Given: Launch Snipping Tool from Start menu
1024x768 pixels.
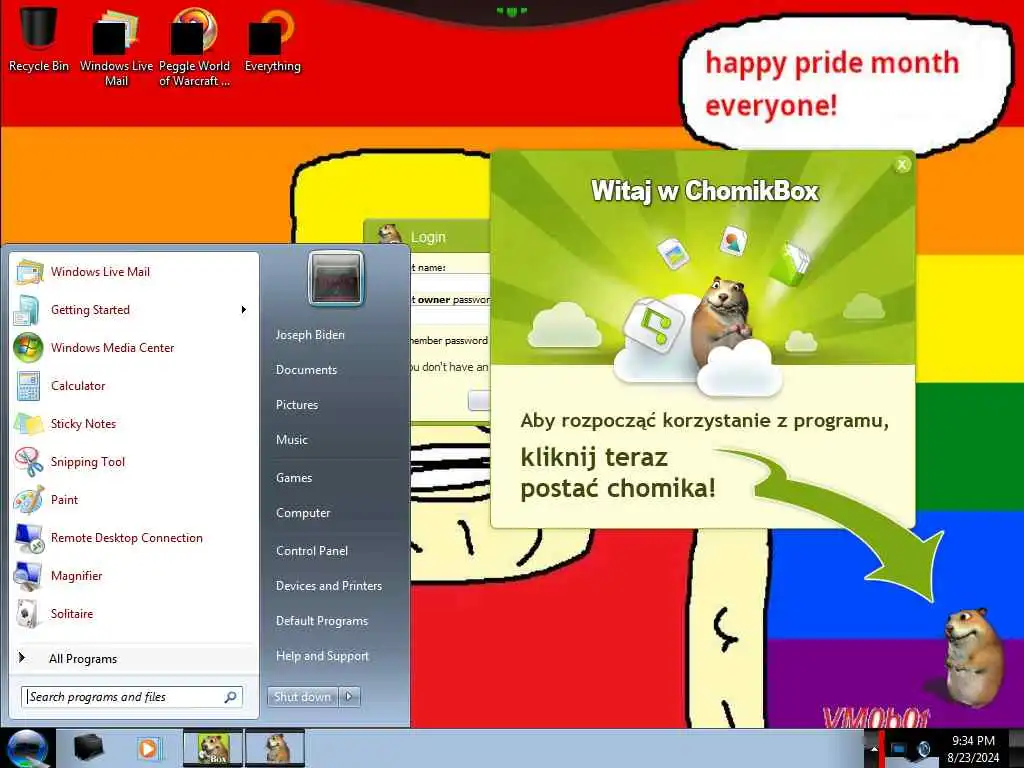Looking at the screenshot, I should (134, 461).
